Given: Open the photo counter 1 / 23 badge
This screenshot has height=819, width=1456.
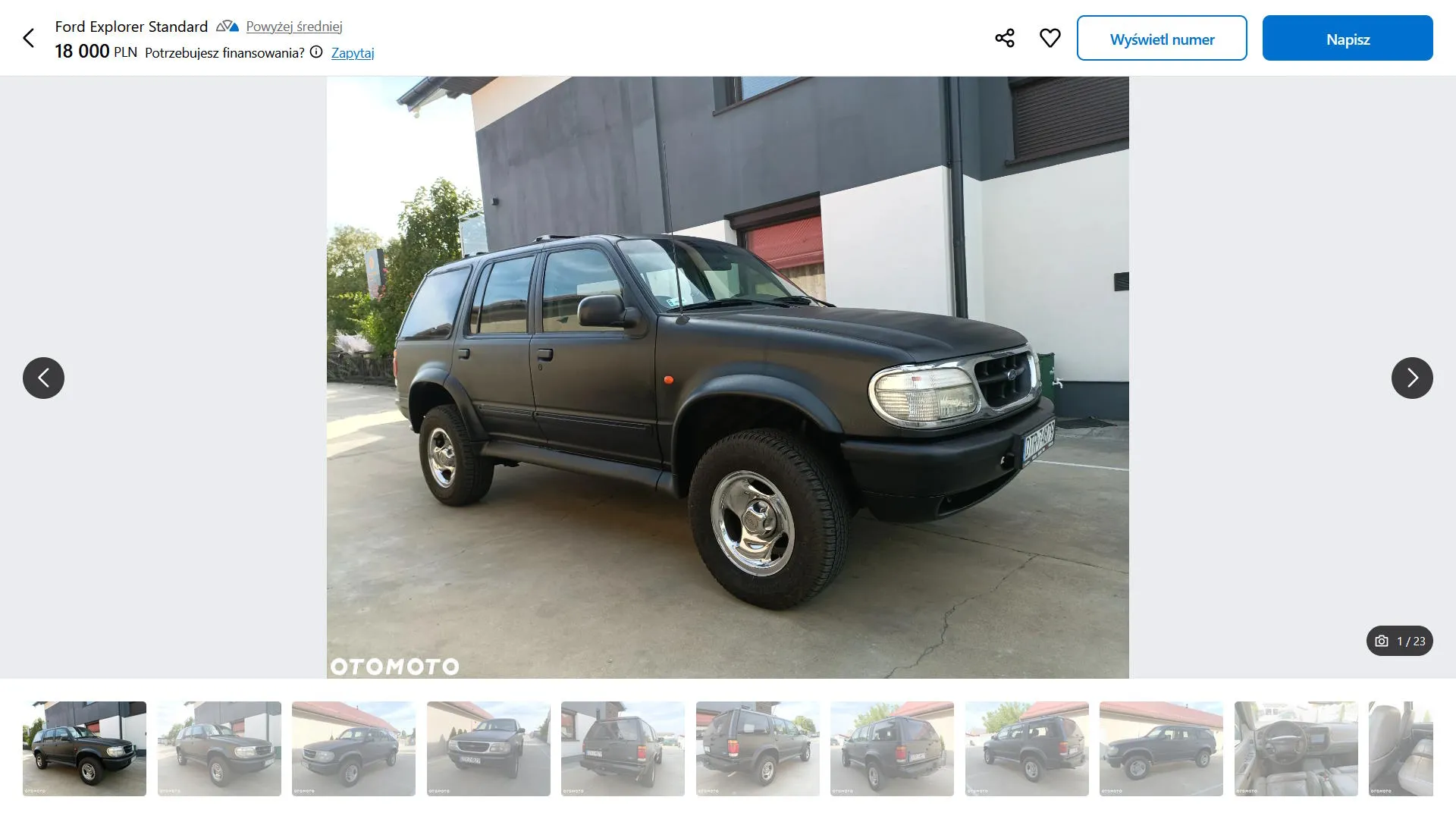Looking at the screenshot, I should (x=1400, y=641).
